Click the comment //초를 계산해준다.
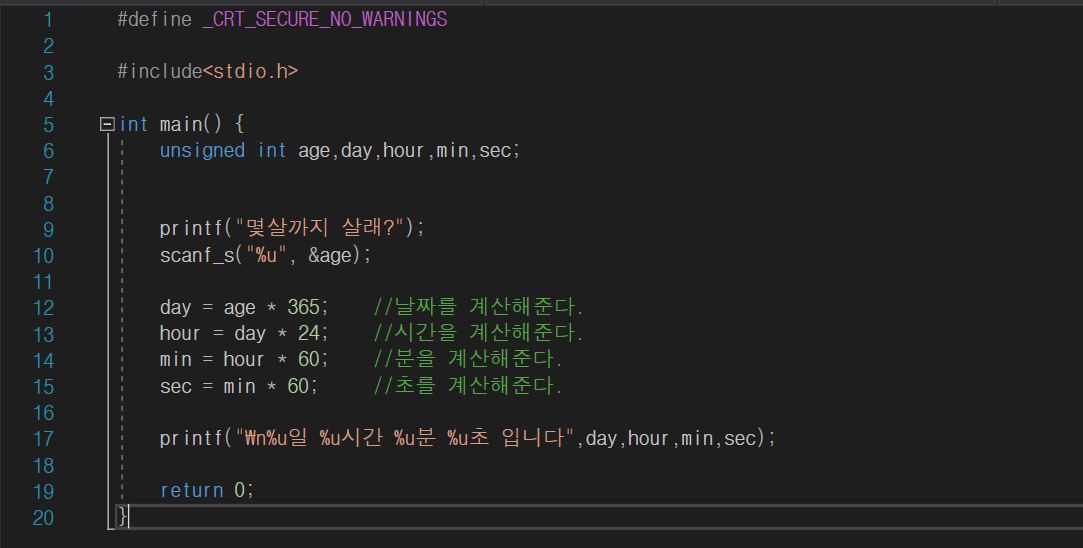The height and width of the screenshot is (548, 1083). point(468,385)
